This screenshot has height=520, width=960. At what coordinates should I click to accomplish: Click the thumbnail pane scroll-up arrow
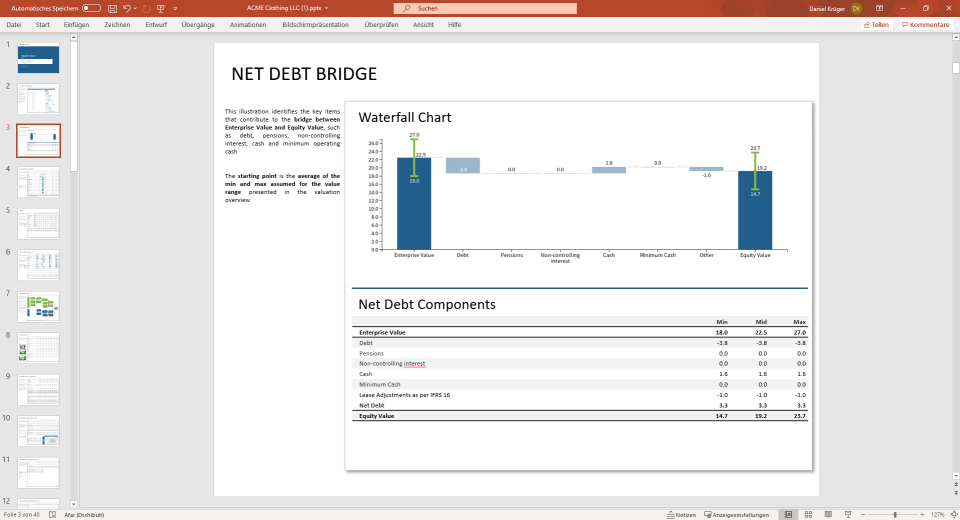(x=73, y=37)
